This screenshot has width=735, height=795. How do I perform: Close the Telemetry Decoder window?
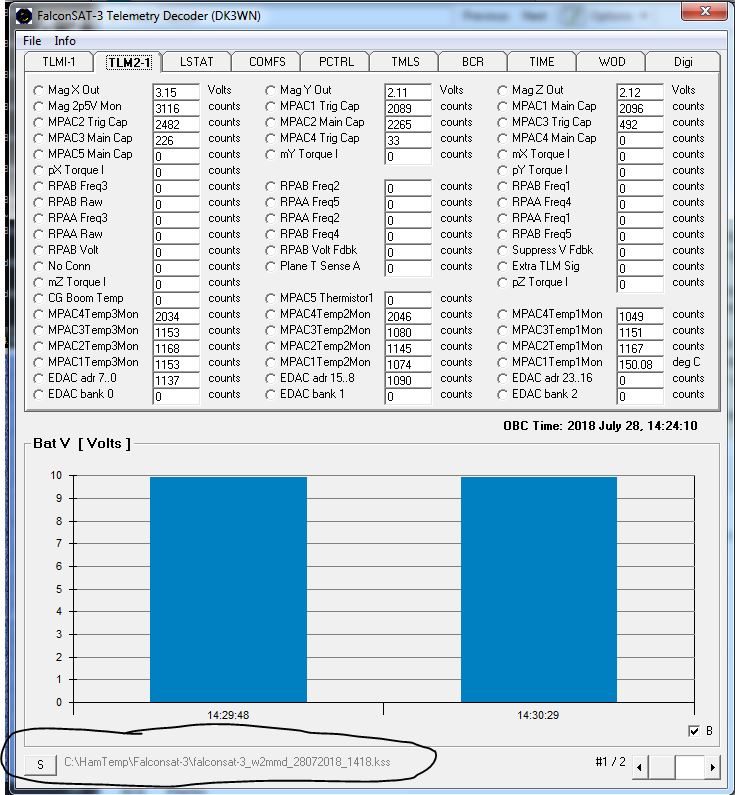pyautogui.click(x=705, y=11)
